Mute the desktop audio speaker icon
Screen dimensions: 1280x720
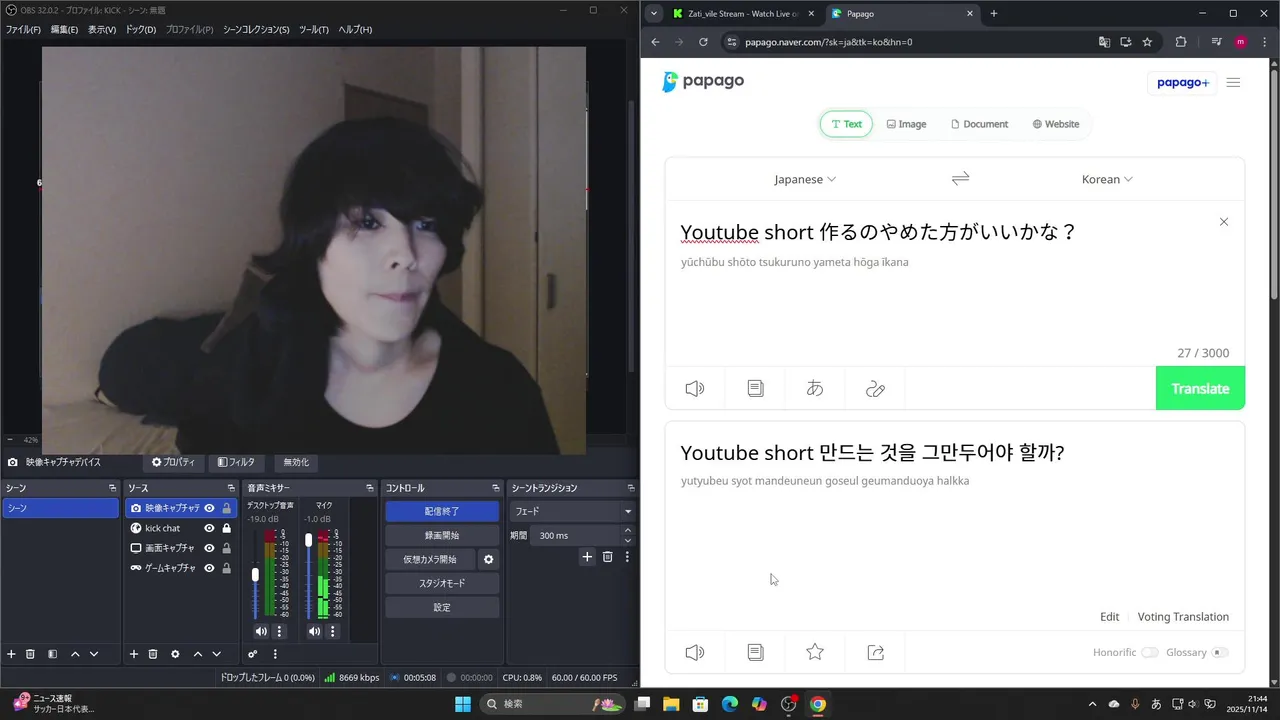click(x=261, y=631)
